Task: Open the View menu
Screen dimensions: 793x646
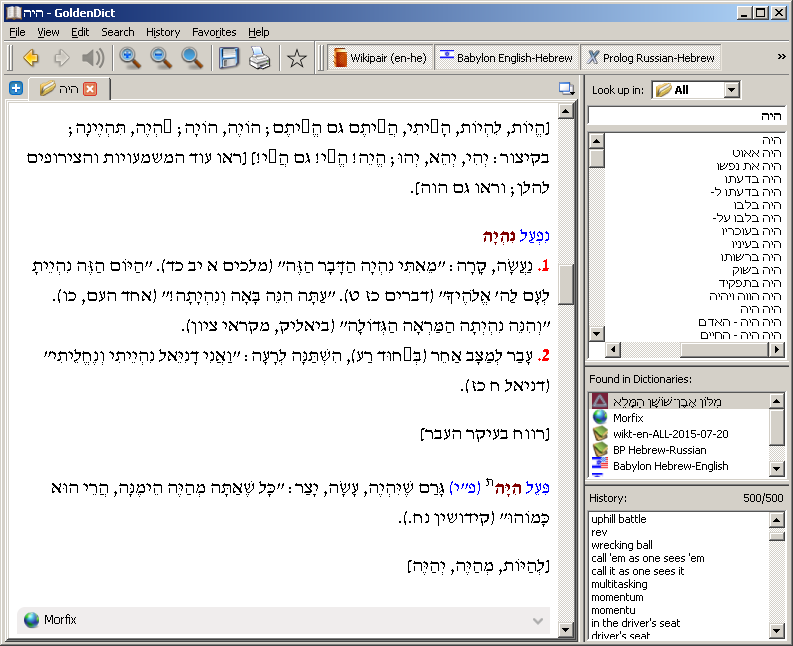Action: [x=48, y=32]
